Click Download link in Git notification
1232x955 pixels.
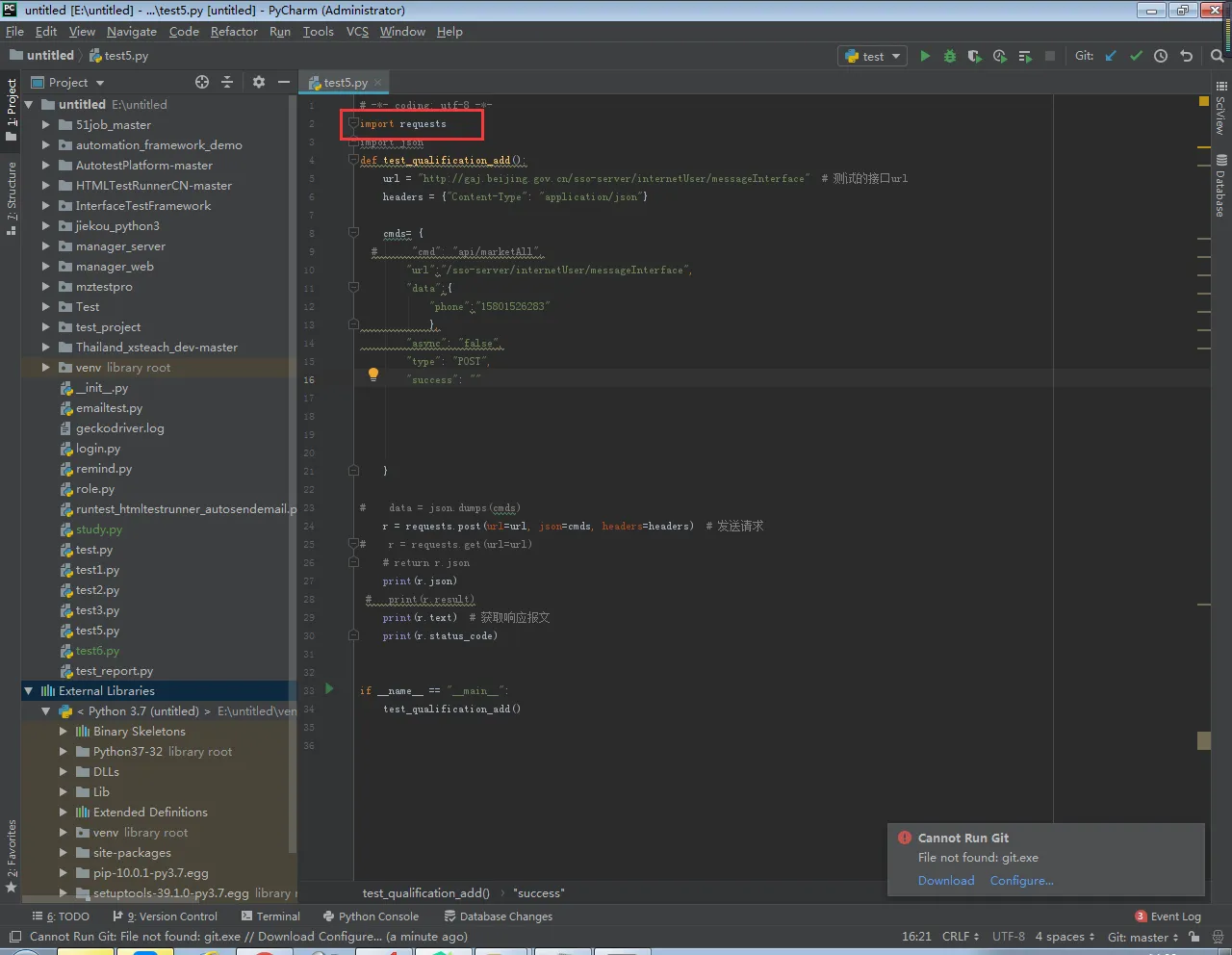[x=946, y=881]
